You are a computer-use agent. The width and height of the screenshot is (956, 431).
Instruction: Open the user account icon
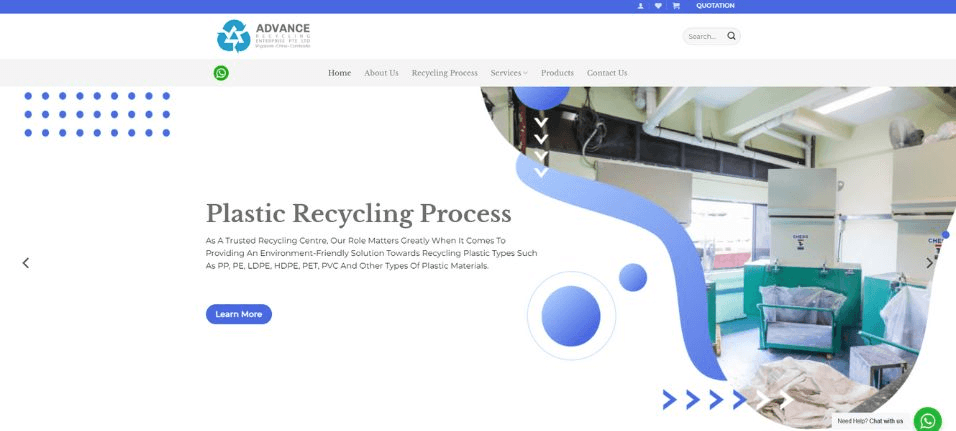(640, 6)
